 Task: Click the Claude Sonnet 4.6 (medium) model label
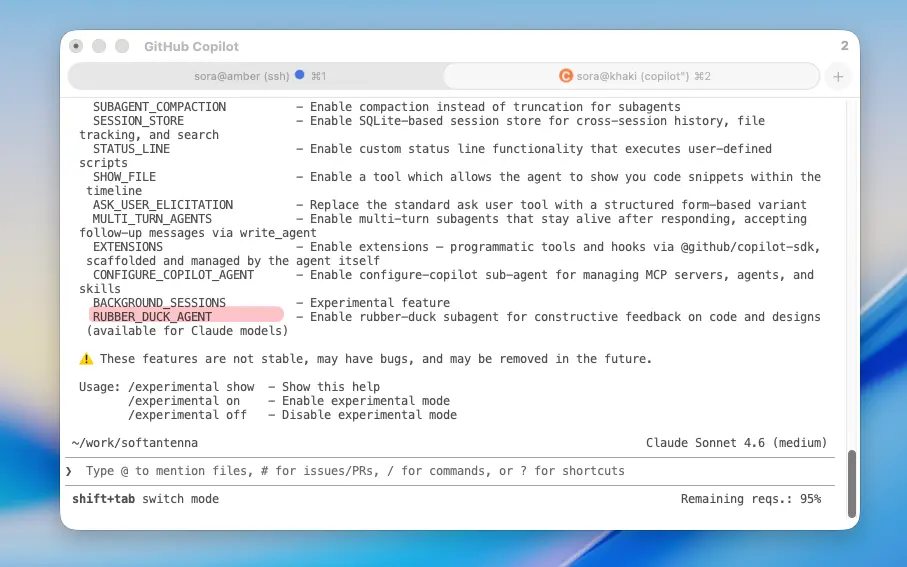coord(736,443)
